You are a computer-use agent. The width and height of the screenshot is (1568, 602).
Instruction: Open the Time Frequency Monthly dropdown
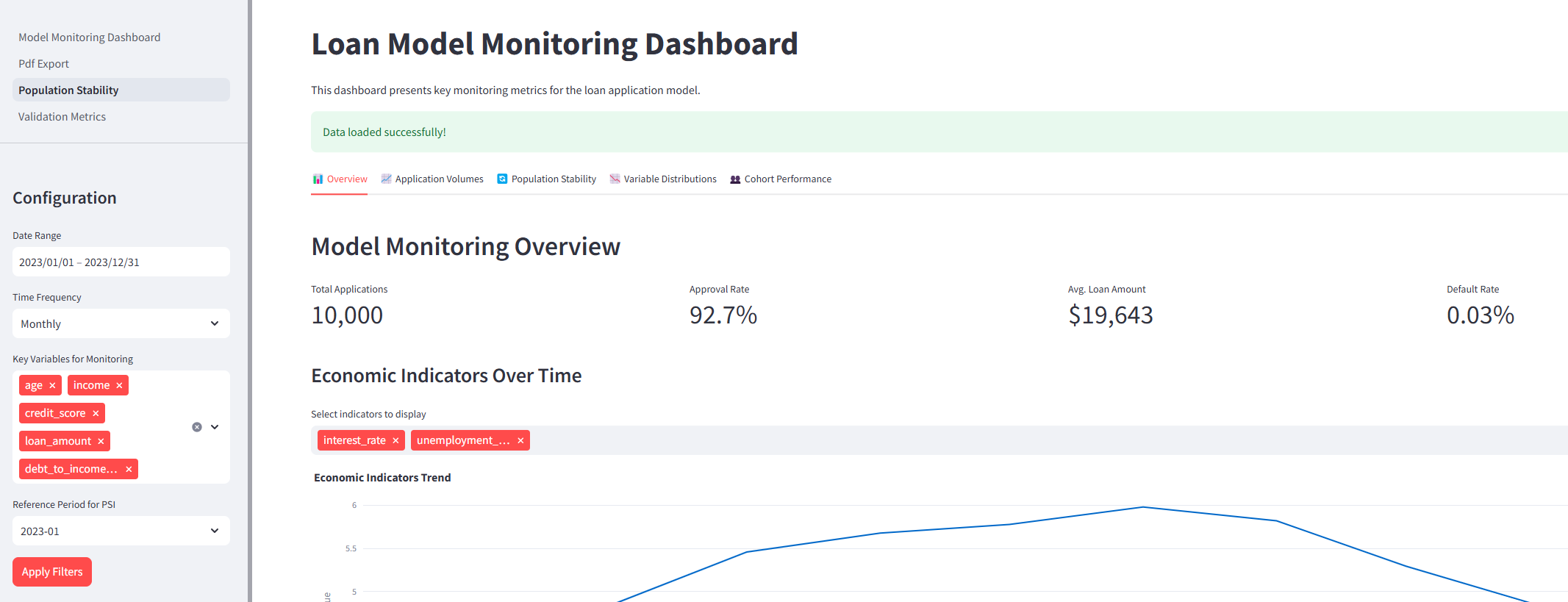121,324
